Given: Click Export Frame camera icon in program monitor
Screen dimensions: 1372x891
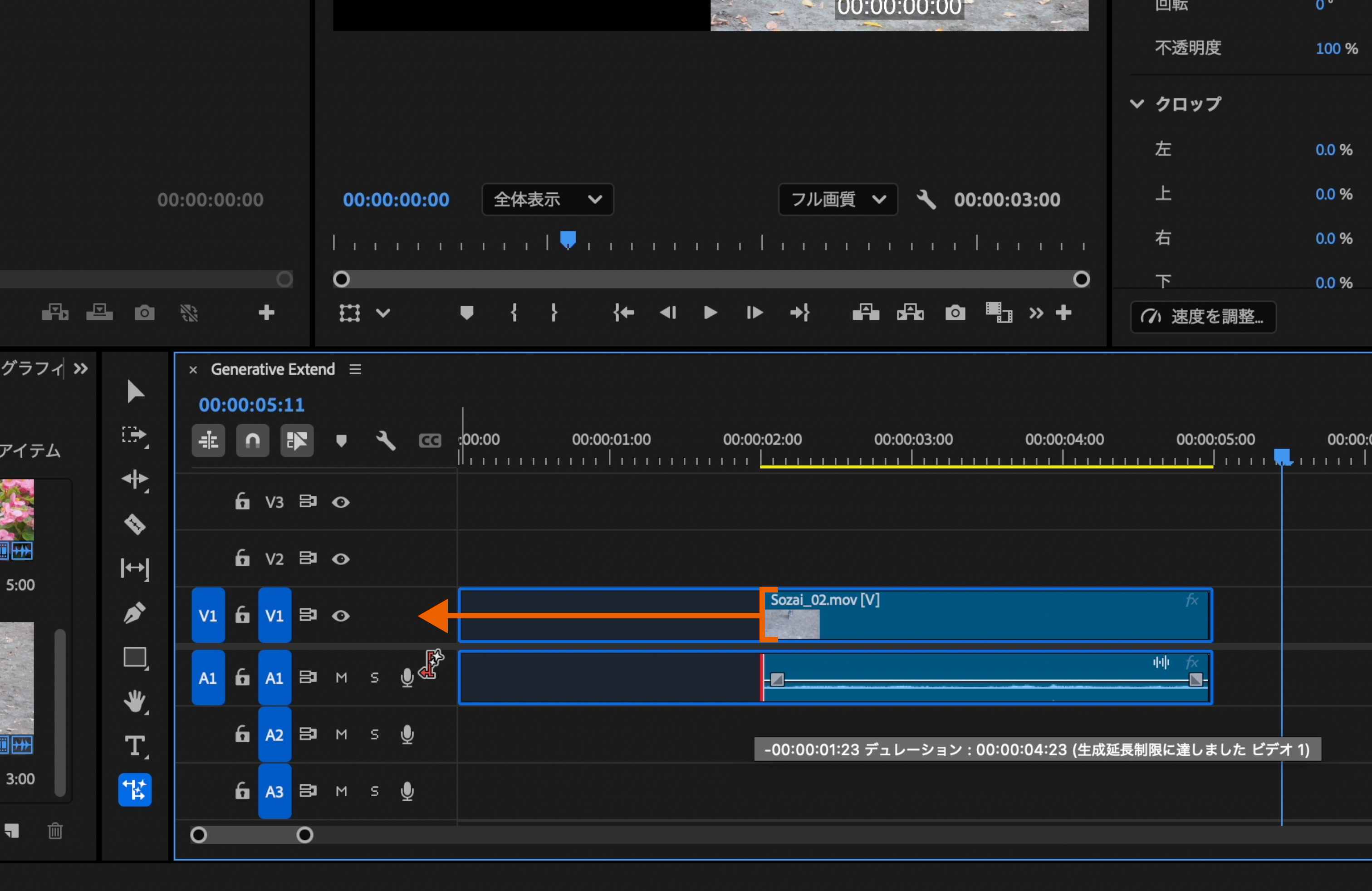Looking at the screenshot, I should [955, 313].
